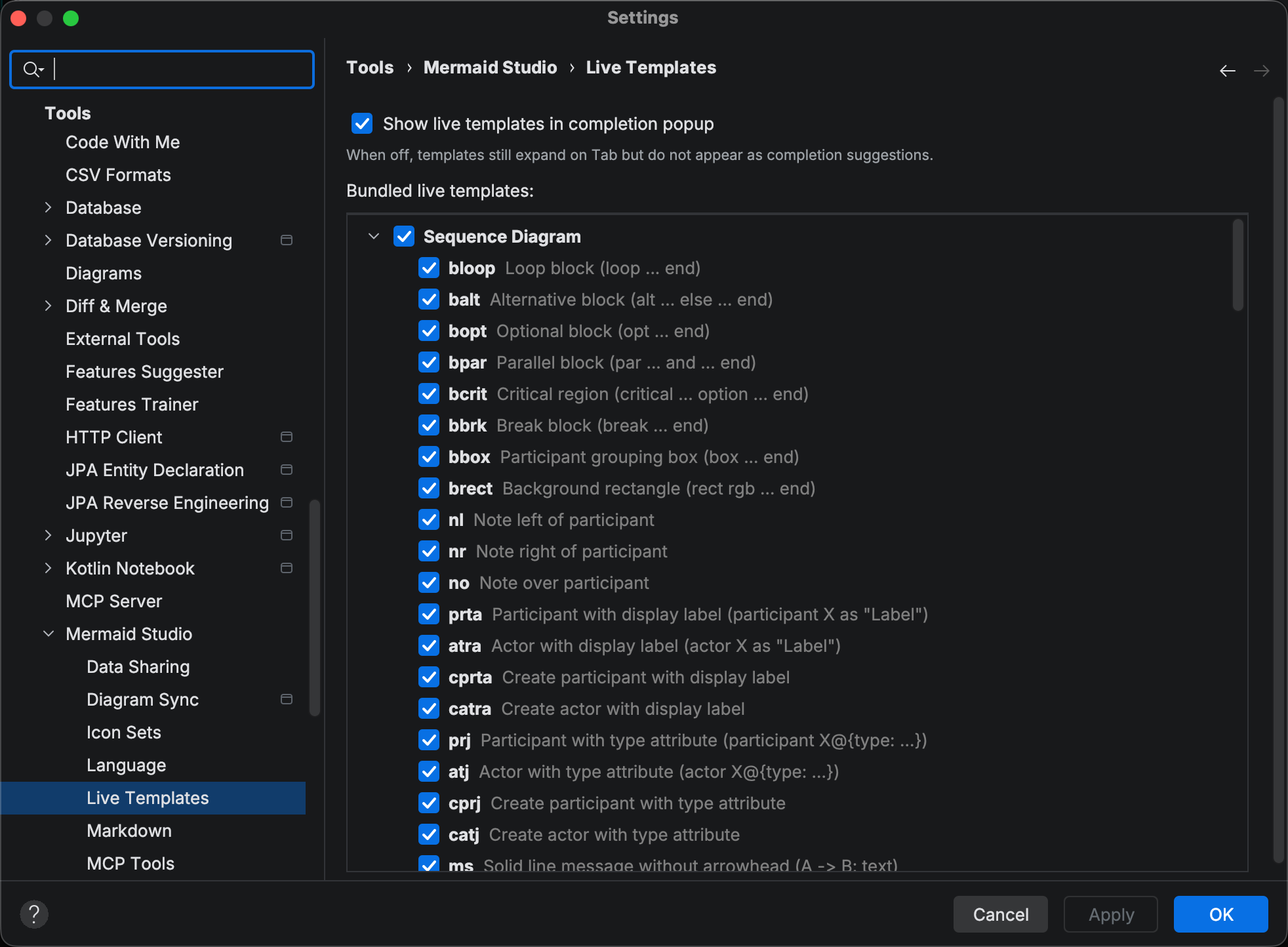The height and width of the screenshot is (947, 1288).
Task: Toggle the nl note left template
Action: (x=429, y=519)
